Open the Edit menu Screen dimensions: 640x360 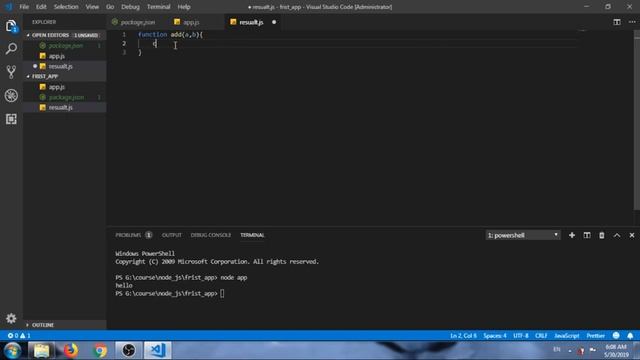(41, 7)
